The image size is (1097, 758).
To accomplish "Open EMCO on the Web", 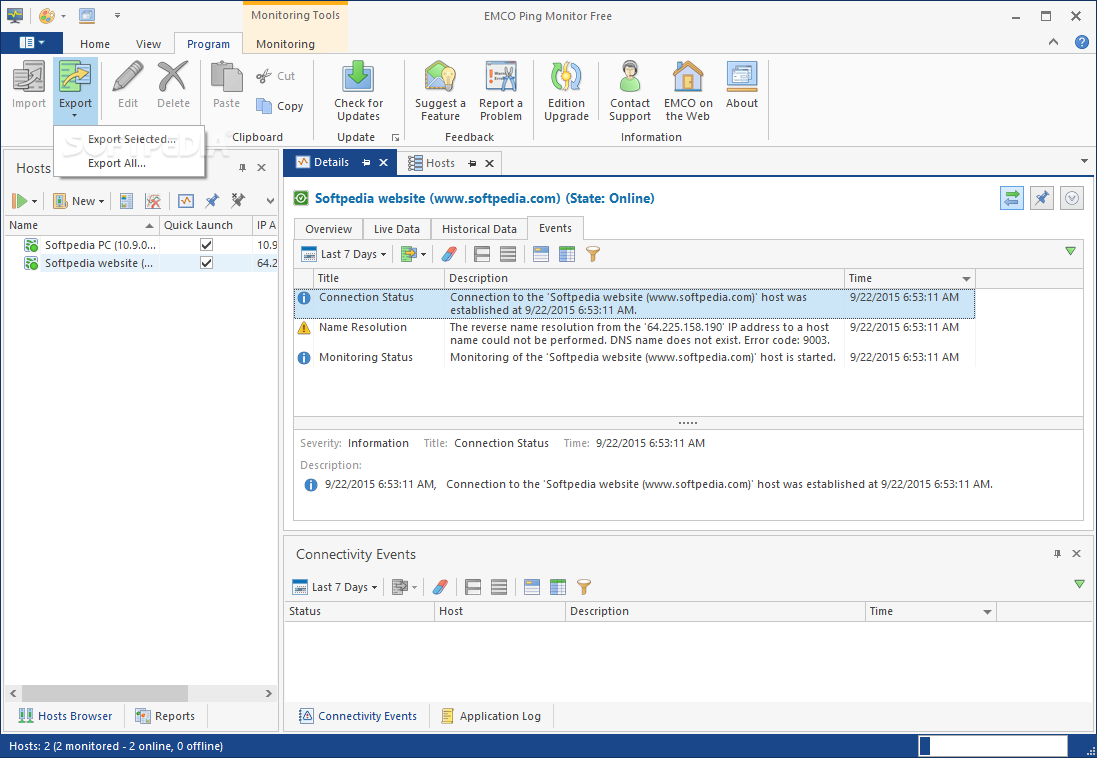I will click(688, 91).
